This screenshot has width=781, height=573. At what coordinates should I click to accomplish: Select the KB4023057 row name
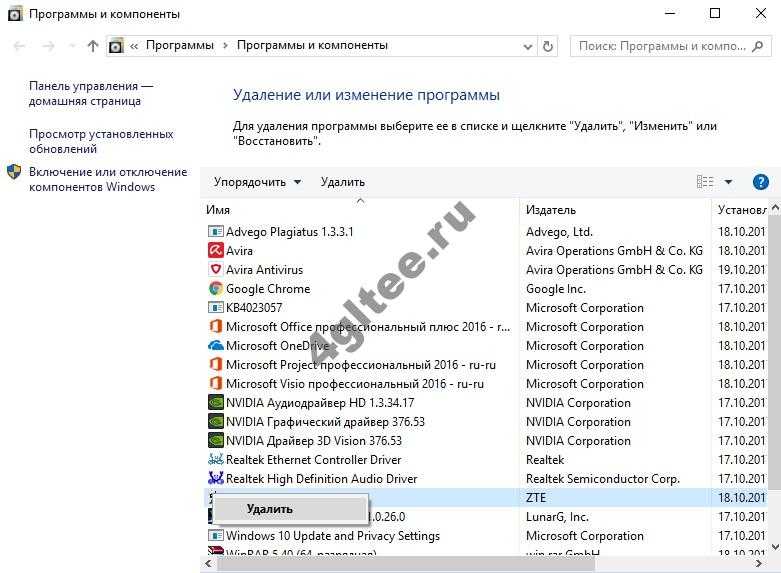254,307
